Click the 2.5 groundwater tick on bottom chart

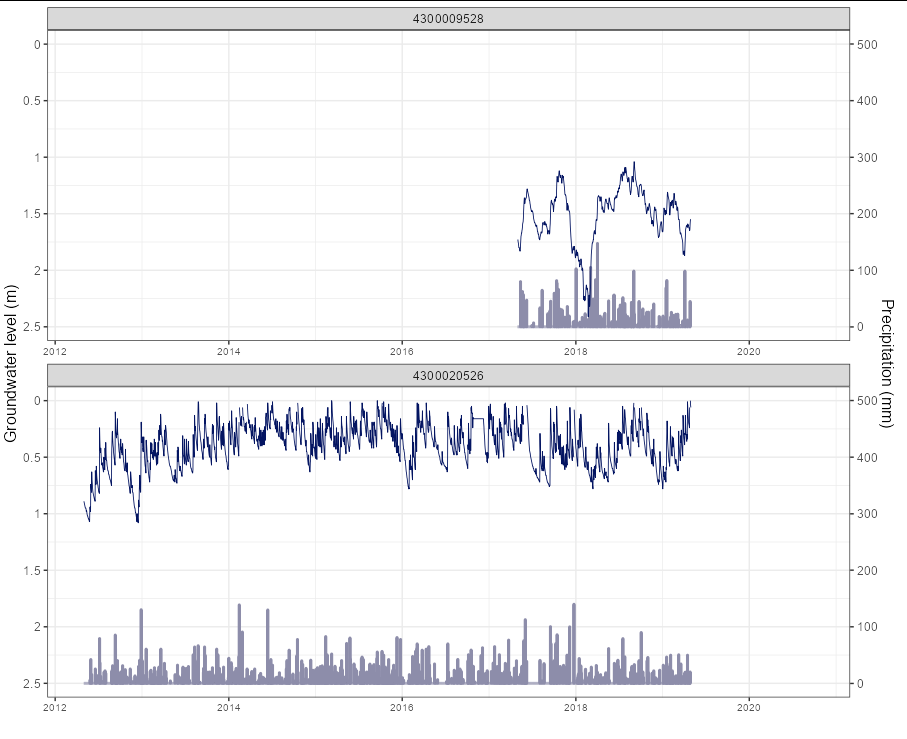[32, 683]
